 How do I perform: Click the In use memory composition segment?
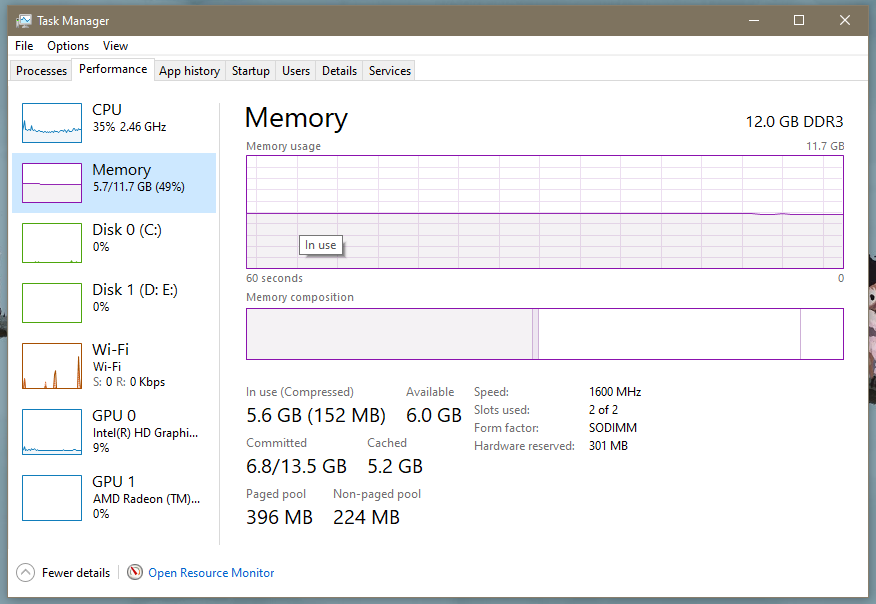(390, 333)
